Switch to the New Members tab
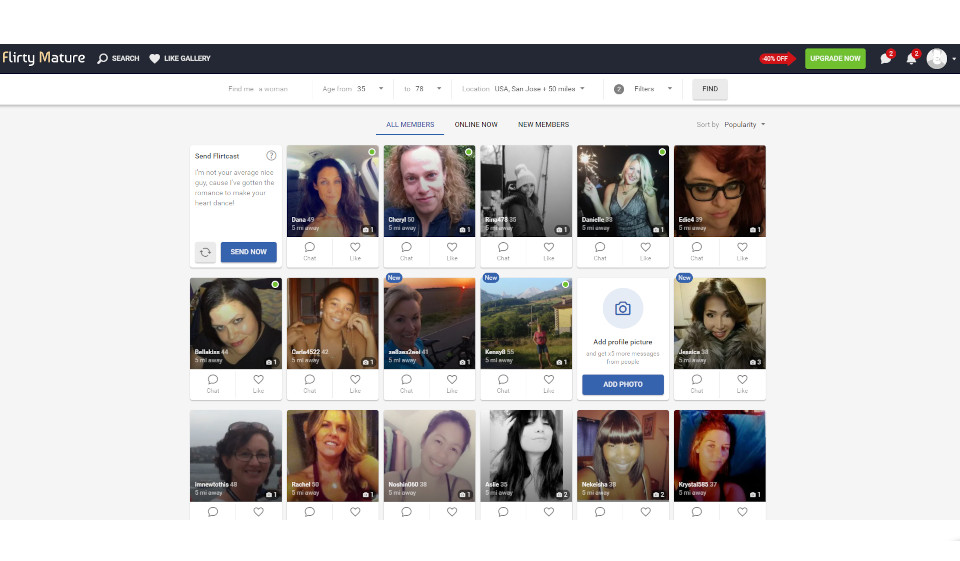The image size is (960, 561). 543,125
